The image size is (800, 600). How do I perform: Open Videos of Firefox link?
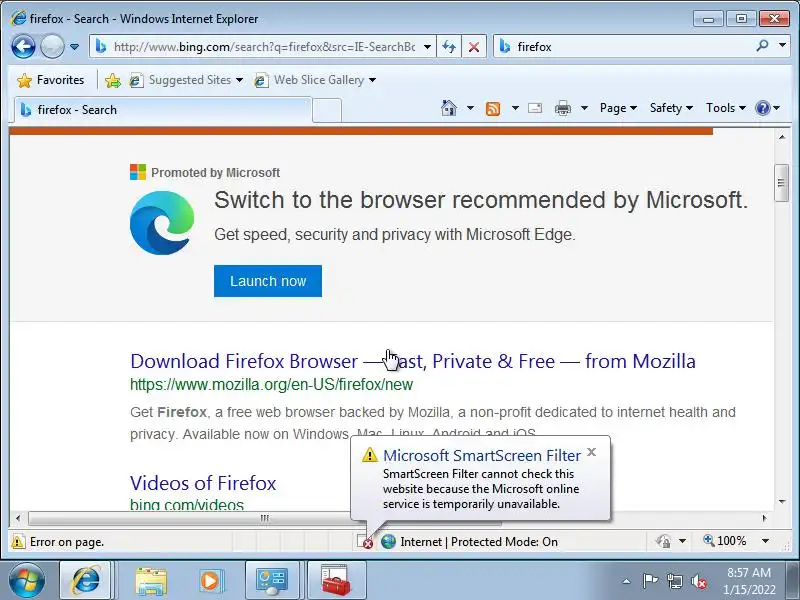click(203, 483)
